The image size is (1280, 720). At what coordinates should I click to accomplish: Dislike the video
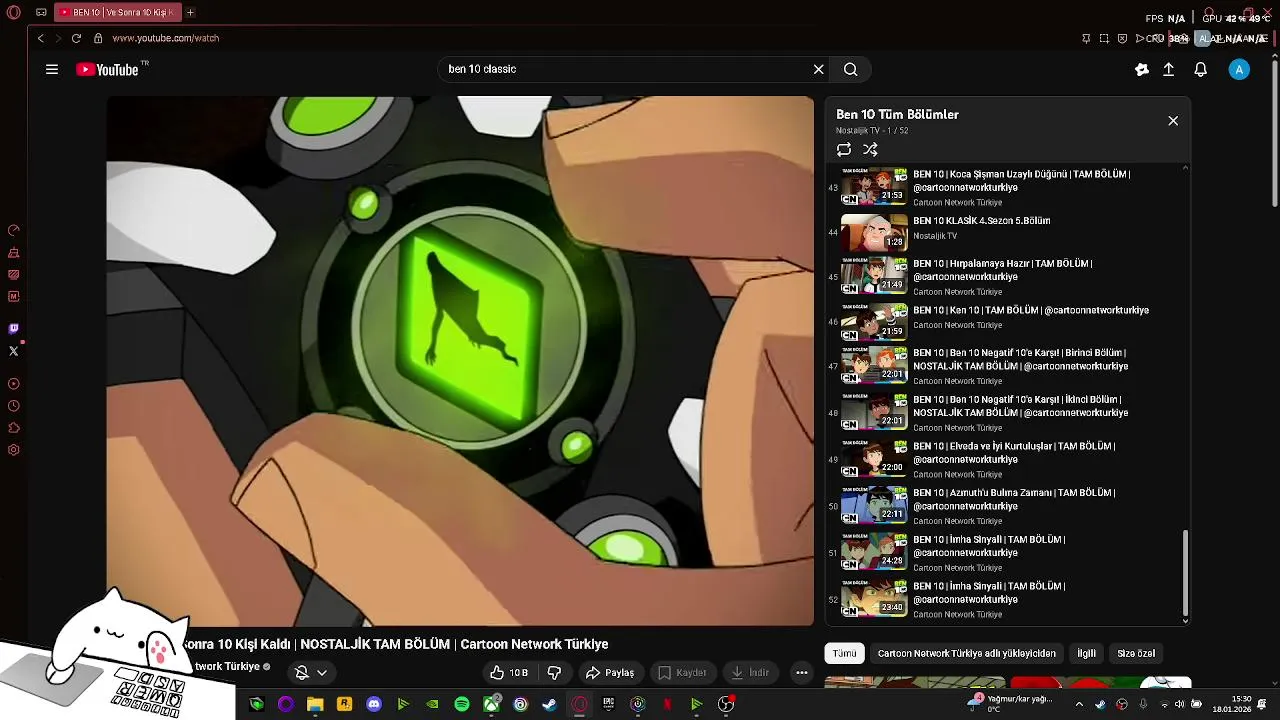(x=554, y=673)
